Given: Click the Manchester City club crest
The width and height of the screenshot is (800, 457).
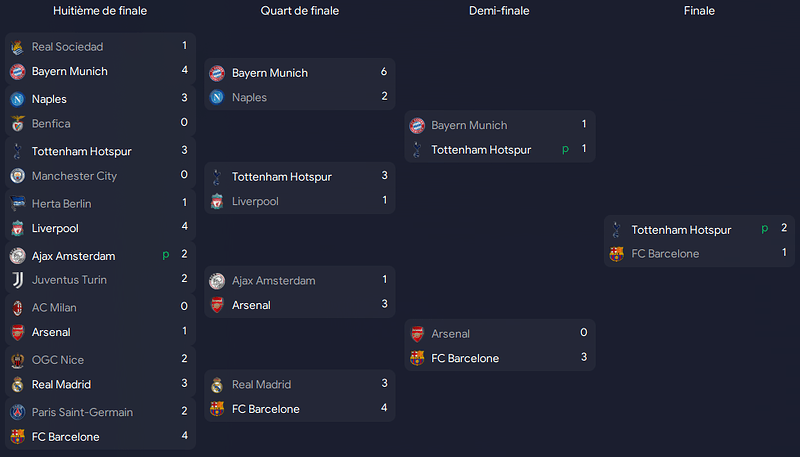Looking at the screenshot, I should coord(17,176).
